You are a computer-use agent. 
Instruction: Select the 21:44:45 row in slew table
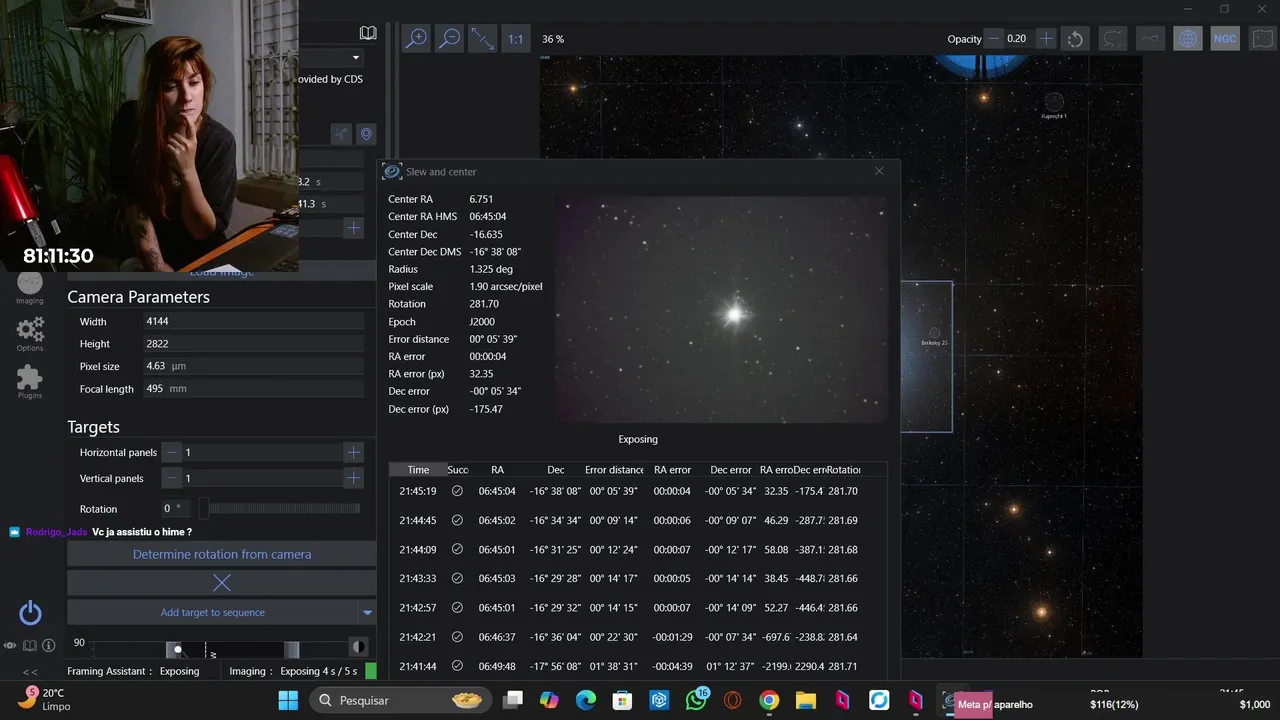click(637, 520)
